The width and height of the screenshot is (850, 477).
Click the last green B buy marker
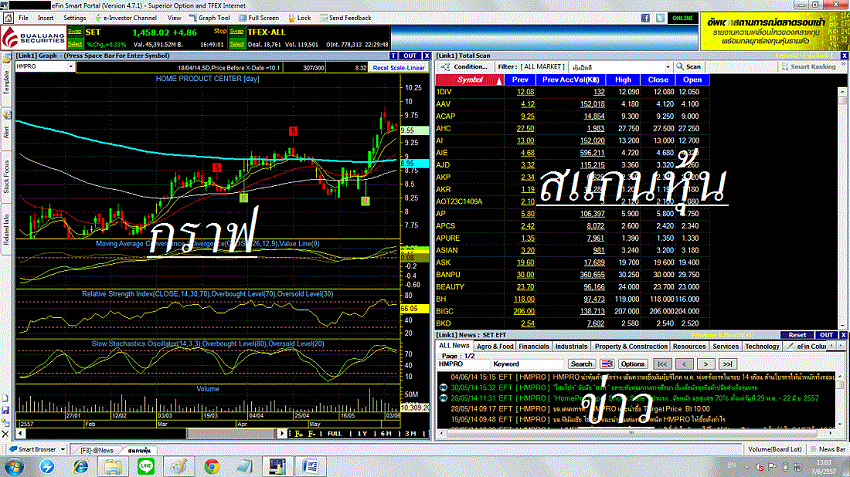(x=365, y=201)
